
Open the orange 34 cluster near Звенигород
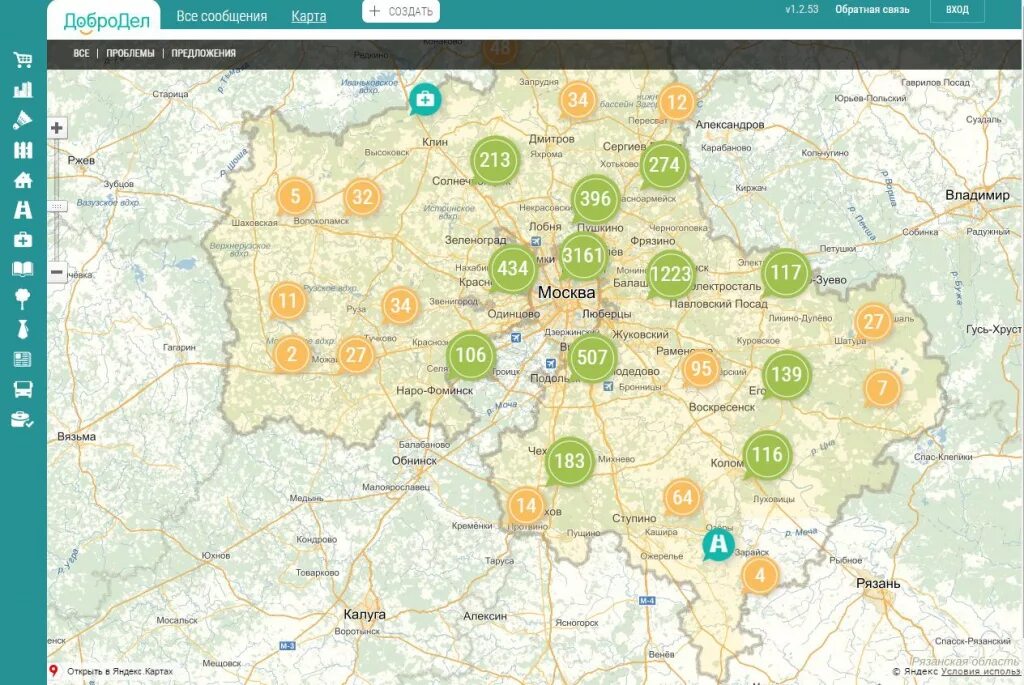point(400,306)
